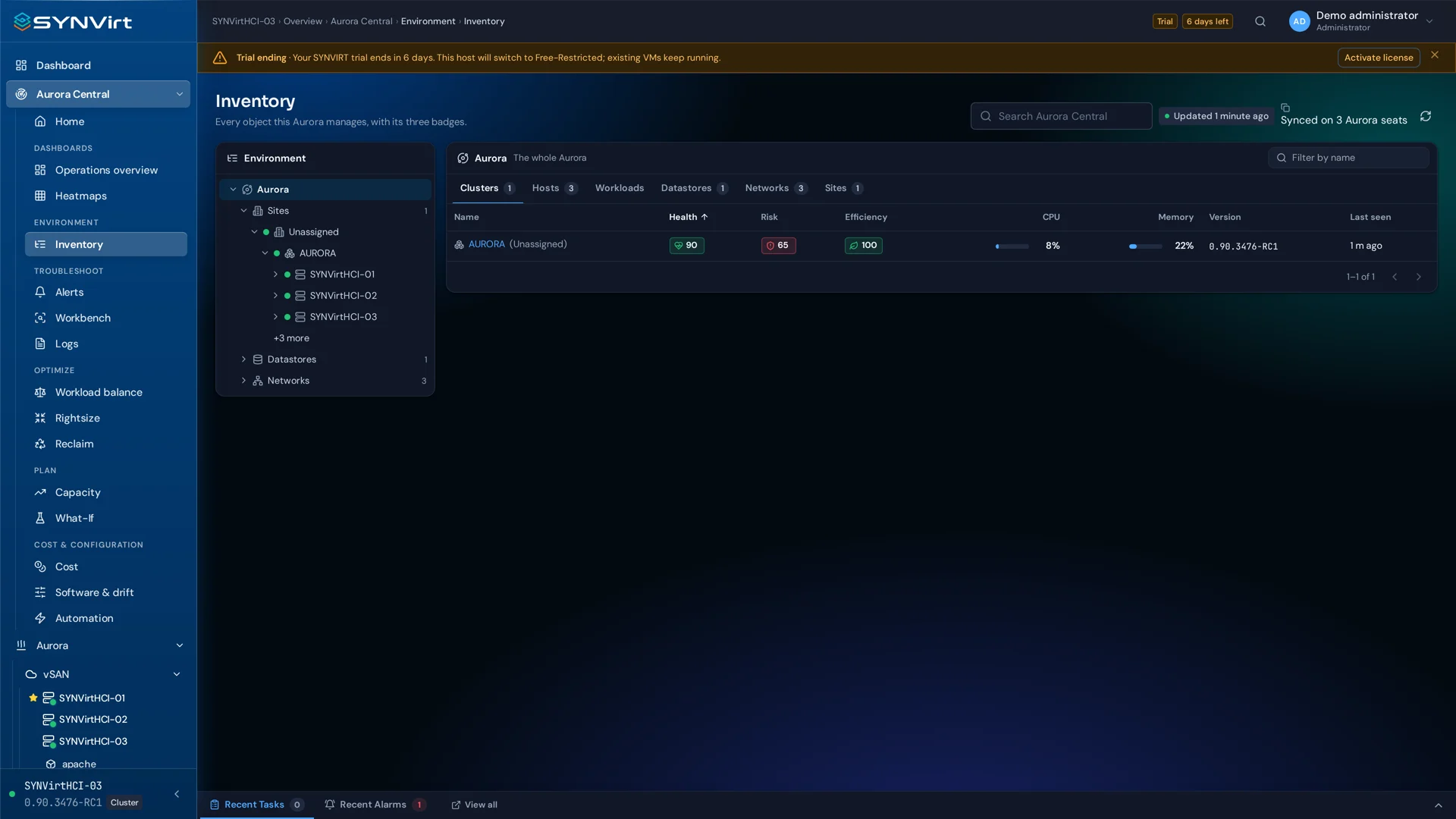The image size is (1456, 819).
Task: Open the Recent Alarms tab
Action: (x=375, y=805)
